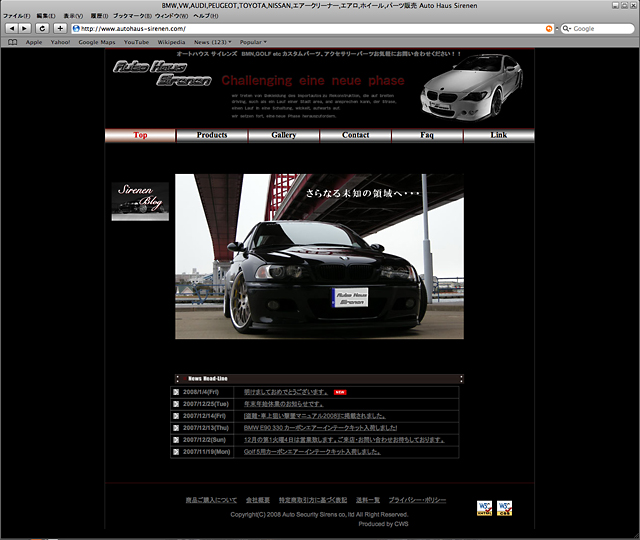Image resolution: width=640 pixels, height=540 pixels.
Task: Open the ファイル menu
Action: point(16,16)
